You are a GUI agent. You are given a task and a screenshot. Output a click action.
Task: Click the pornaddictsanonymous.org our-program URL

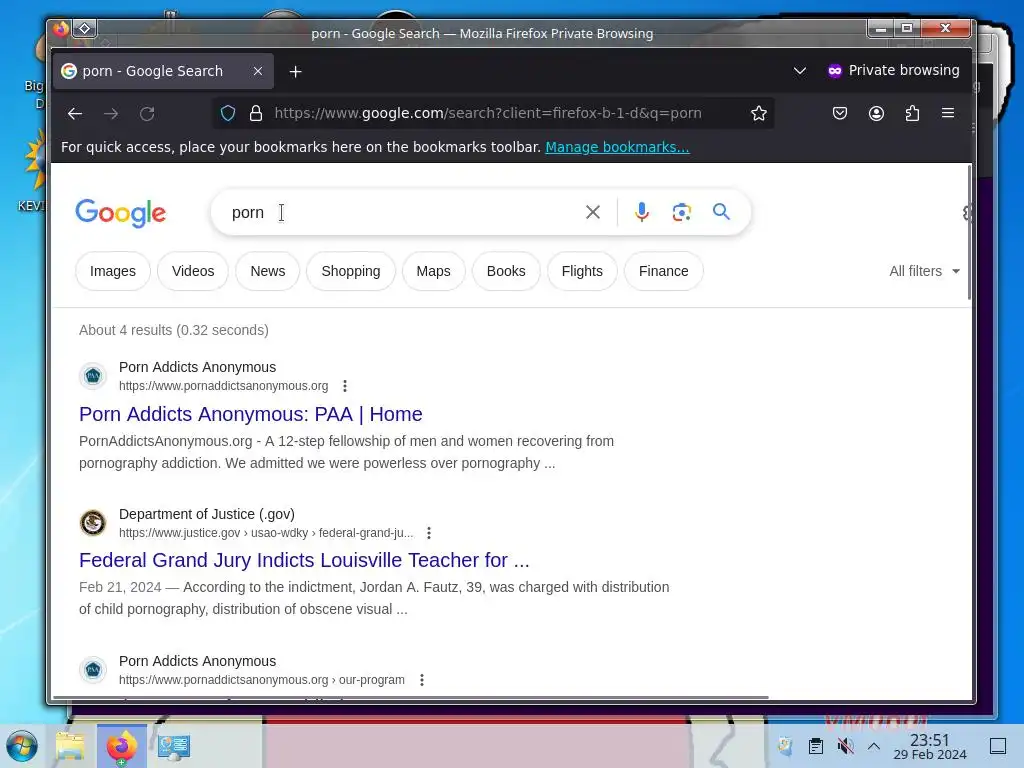(x=262, y=680)
